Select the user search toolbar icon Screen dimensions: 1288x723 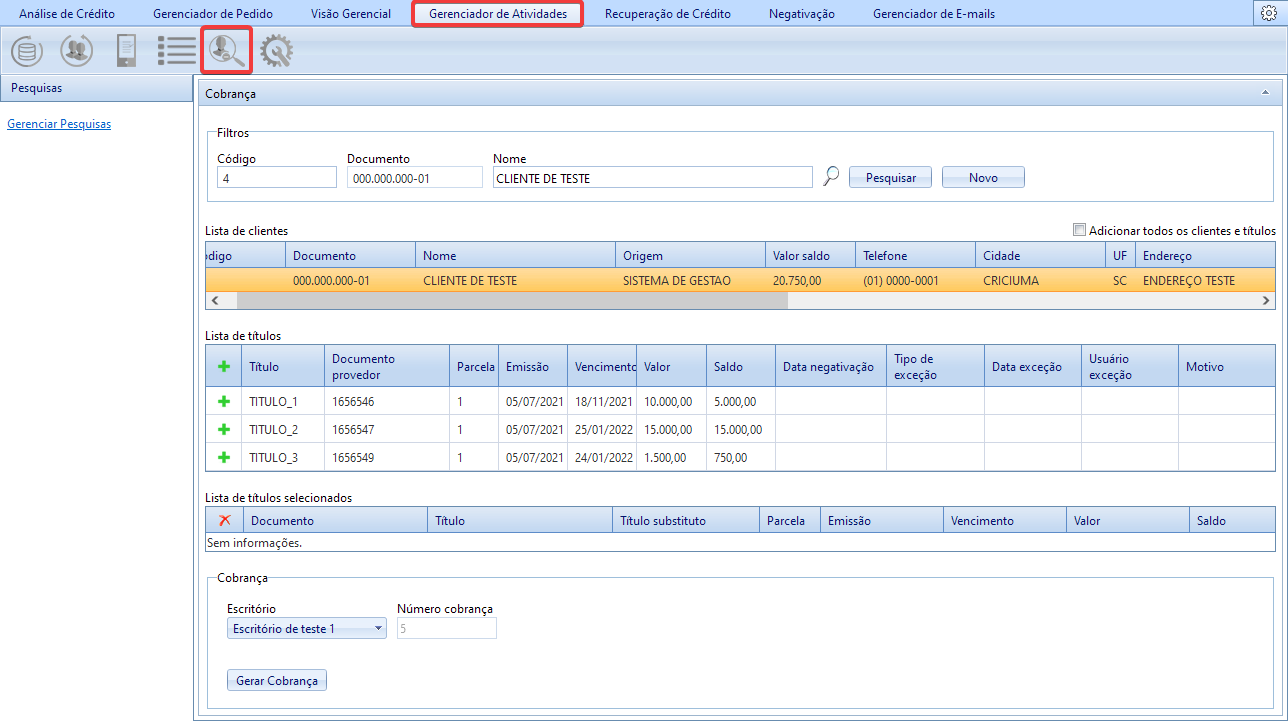[x=226, y=51]
